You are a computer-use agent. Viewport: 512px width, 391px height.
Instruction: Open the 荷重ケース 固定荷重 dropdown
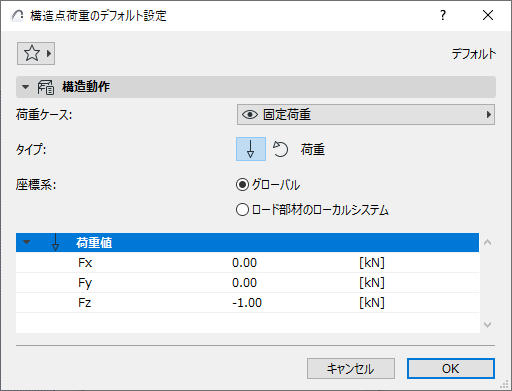[x=366, y=115]
